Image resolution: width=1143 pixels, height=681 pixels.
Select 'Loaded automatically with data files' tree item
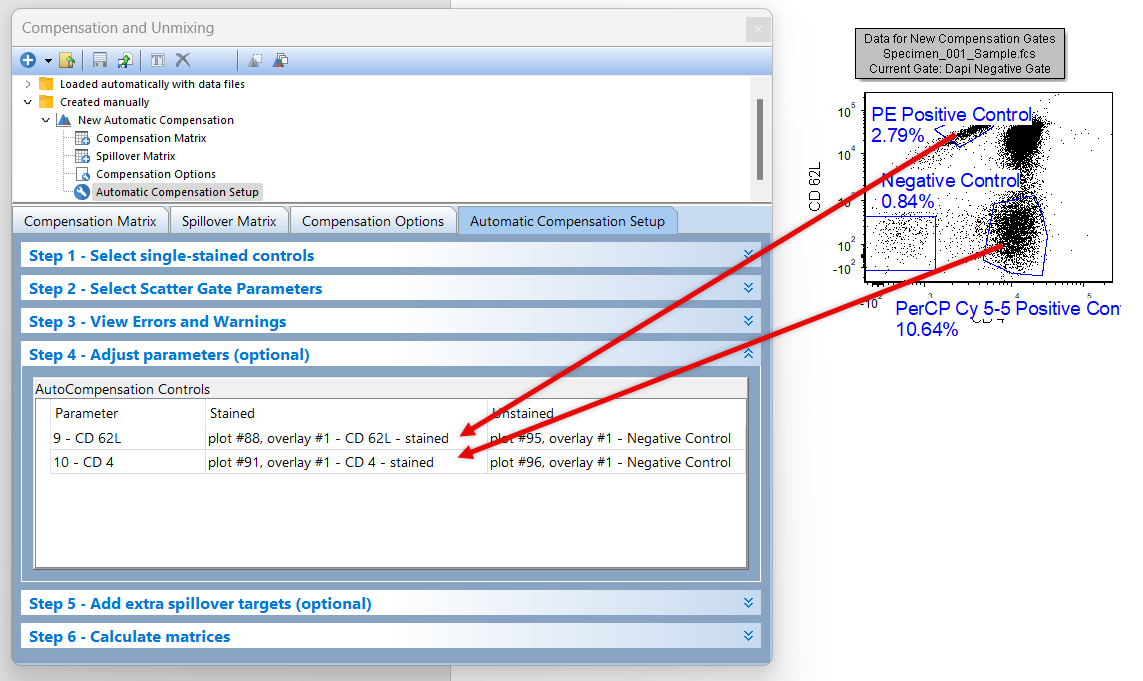pyautogui.click(x=152, y=85)
